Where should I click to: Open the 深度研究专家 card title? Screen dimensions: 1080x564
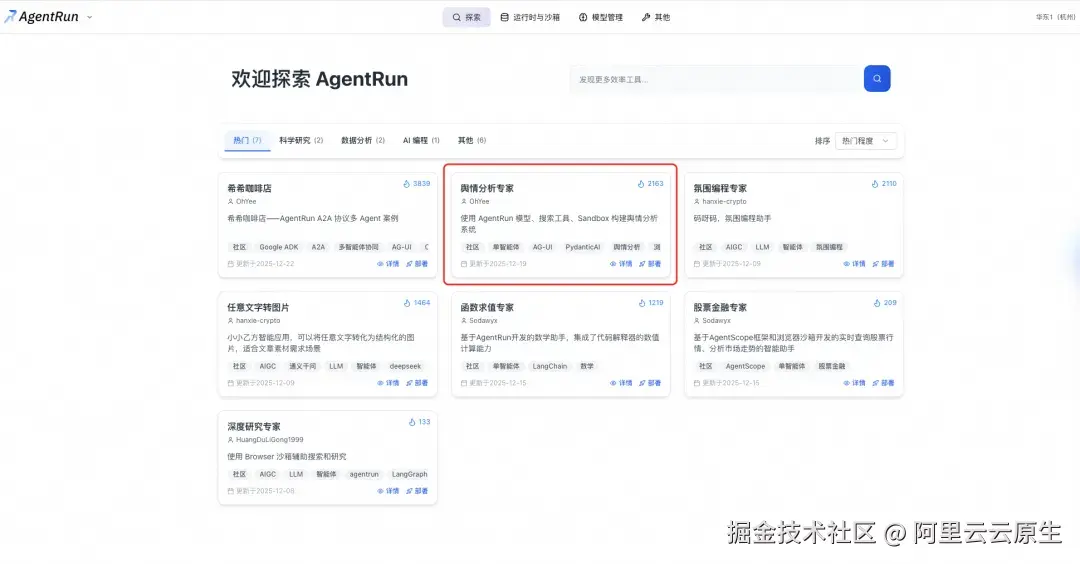tap(253, 426)
